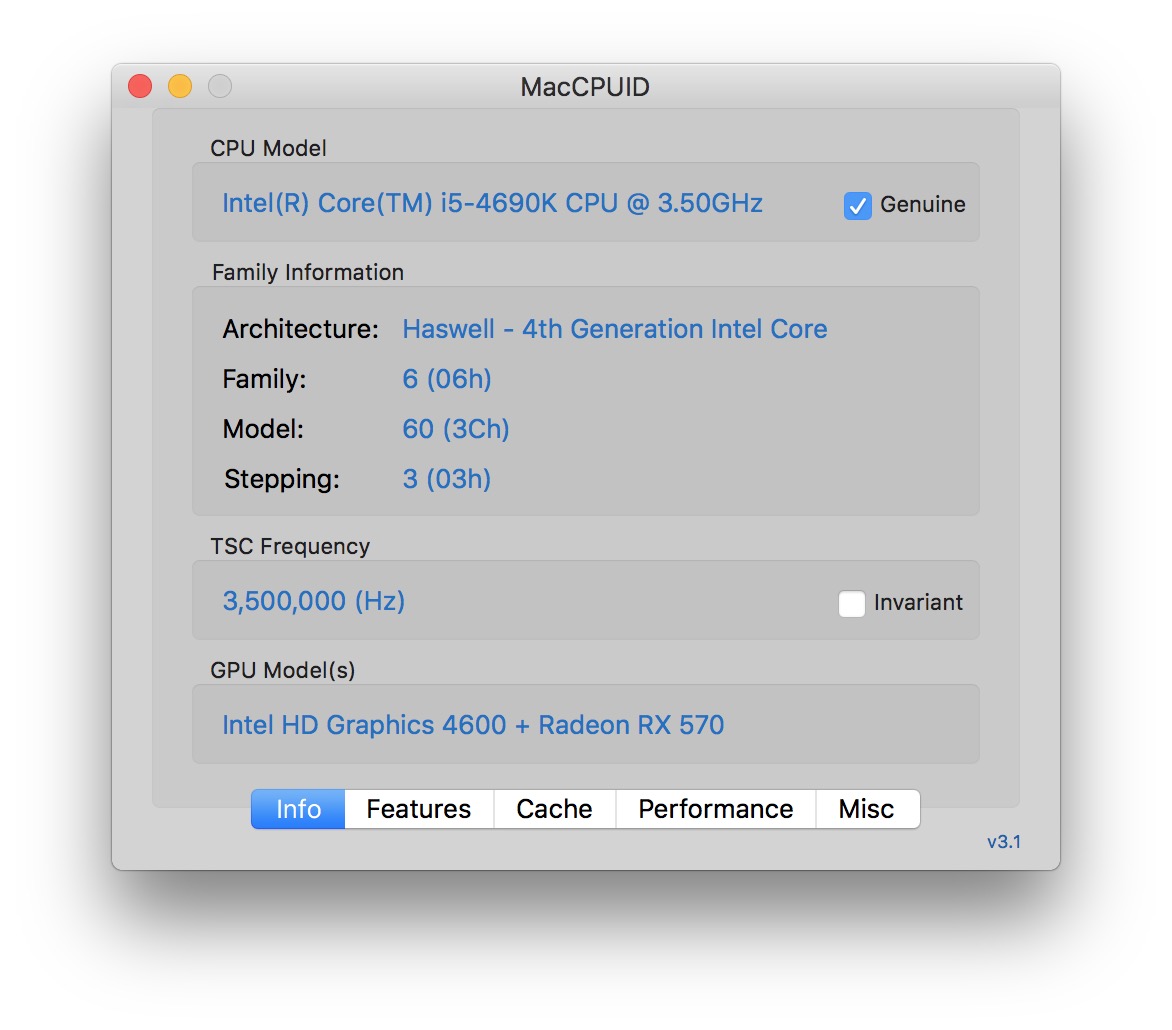
Task: Show the Performance tab
Action: pos(715,809)
